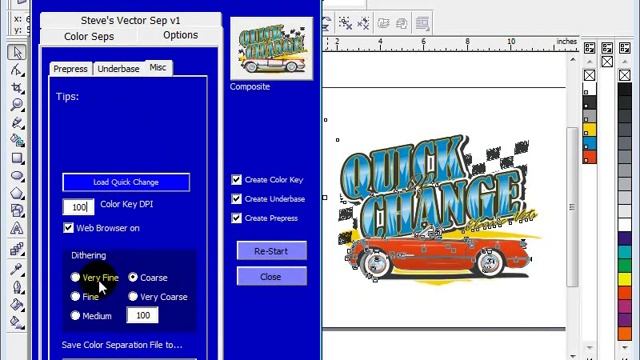The width and height of the screenshot is (640, 360).
Task: Click the grayed Break Apart icon in toolbar
Action: [402, 23]
